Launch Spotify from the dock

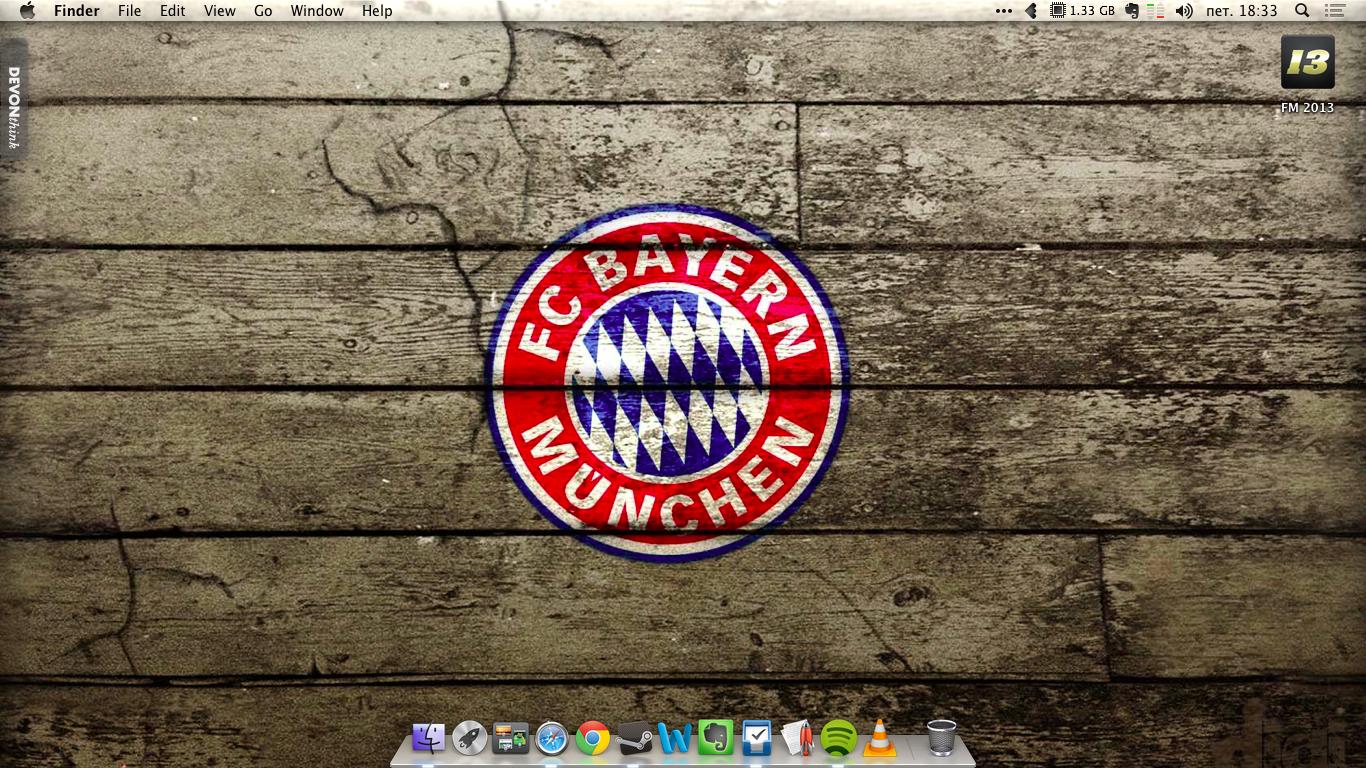click(x=839, y=739)
